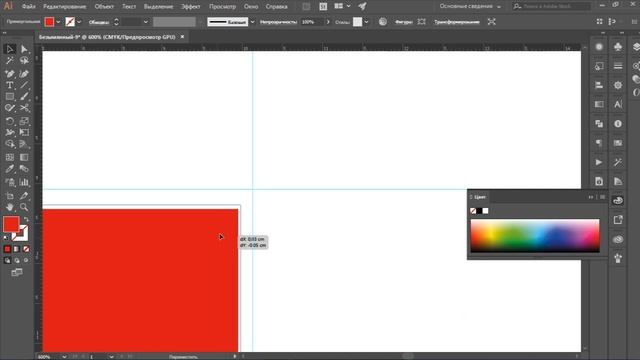The width and height of the screenshot is (640, 360).
Task: Open the Actions panel play icon
Action: click(x=599, y=162)
